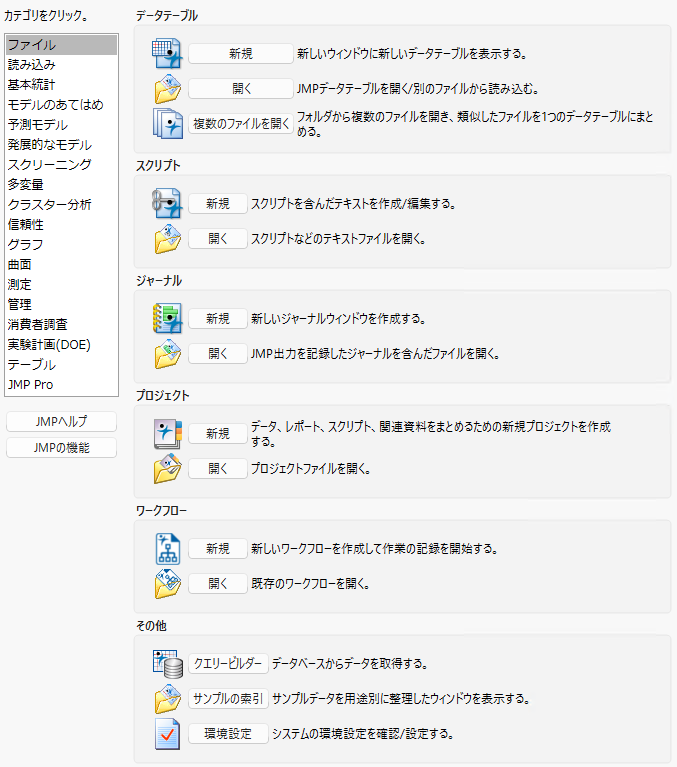Click text スクリプトなどのテキストファイルを開く。
Screen dimensions: 677x767
click(x=338, y=239)
